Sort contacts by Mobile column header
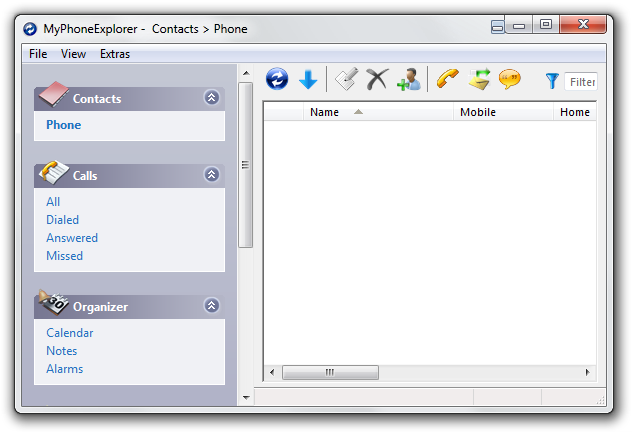632x432 pixels. (x=503, y=112)
